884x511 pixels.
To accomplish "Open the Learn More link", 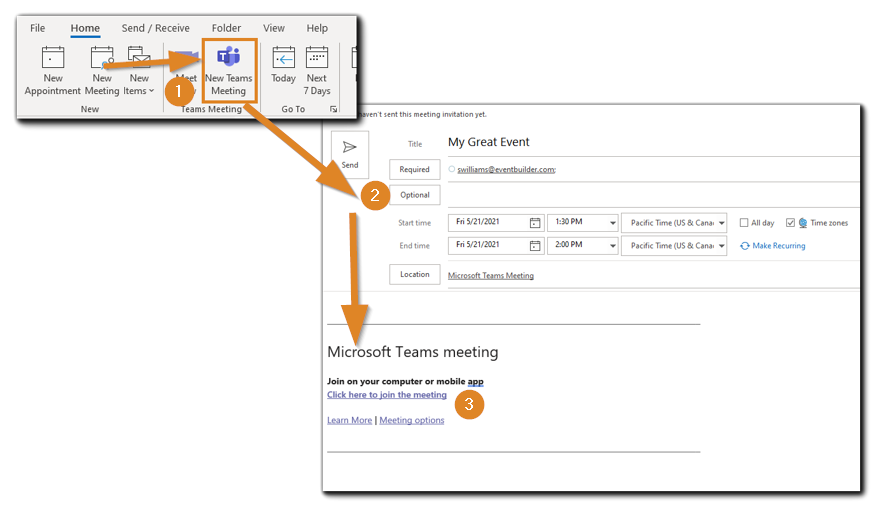I will (350, 420).
